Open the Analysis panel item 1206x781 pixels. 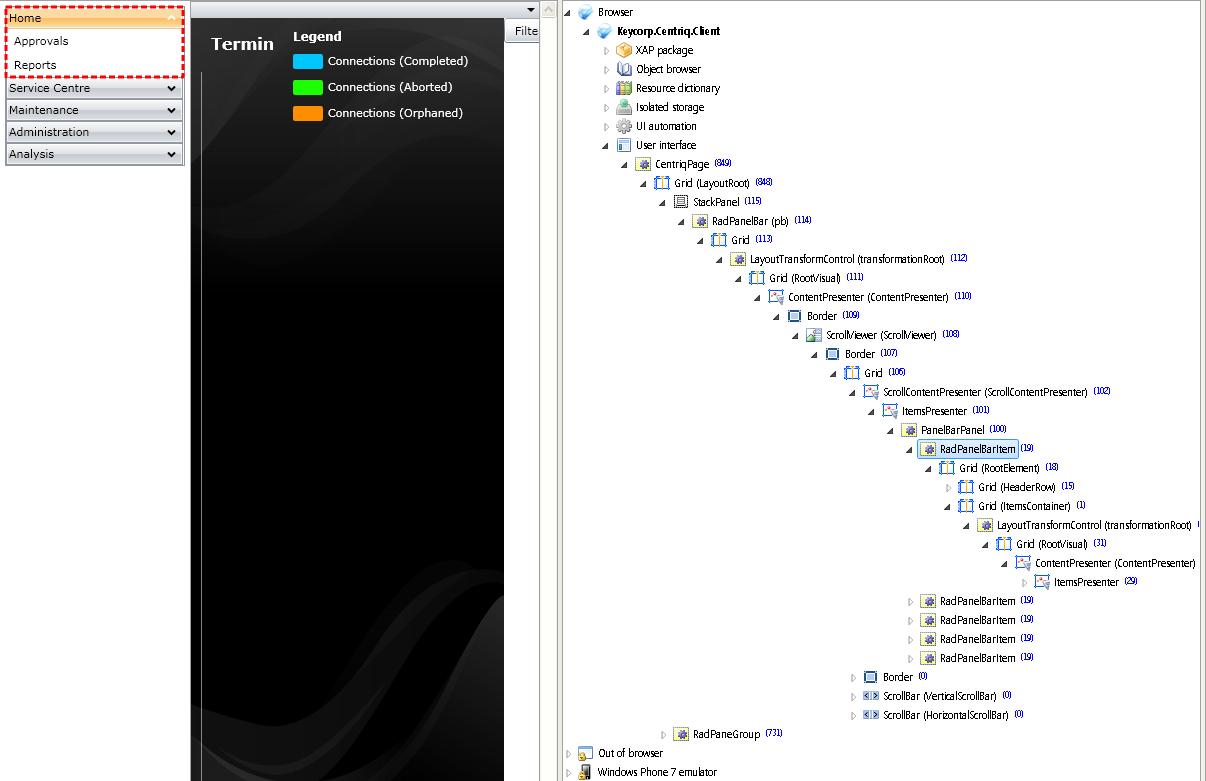point(94,154)
